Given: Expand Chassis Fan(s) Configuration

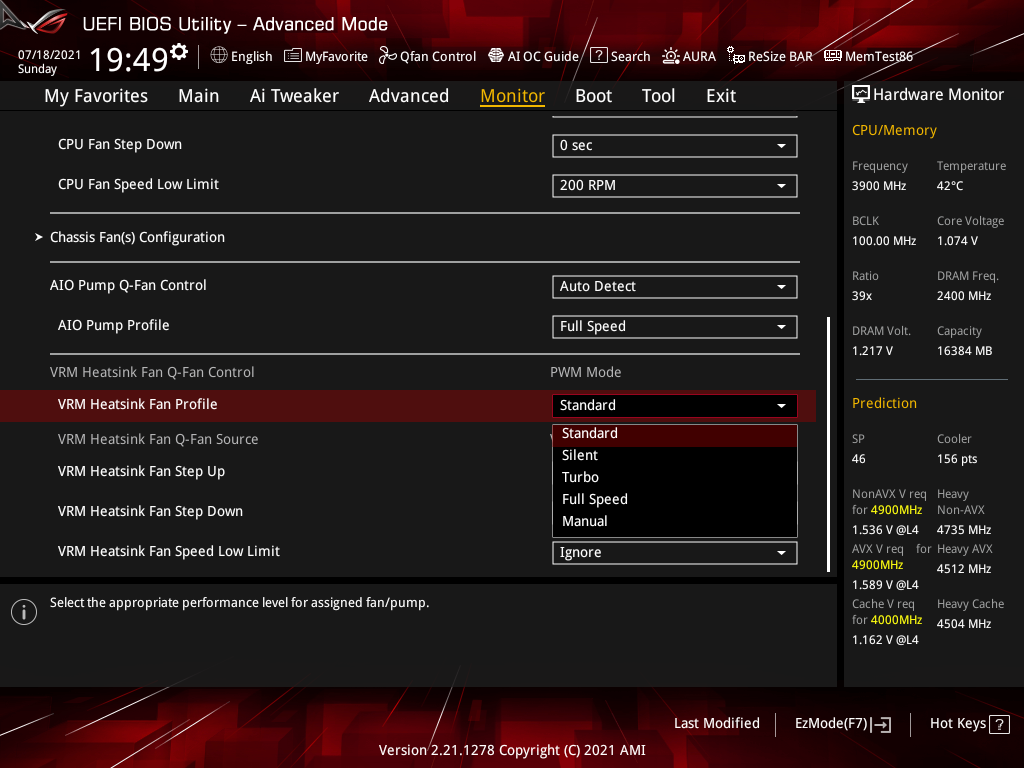Looking at the screenshot, I should 137,237.
